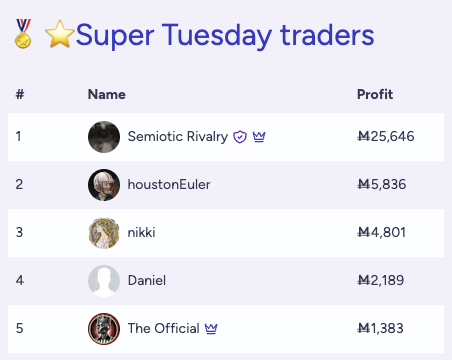Click the shield badge next to Semiotic Rivalry
The width and height of the screenshot is (452, 360).
[x=240, y=137]
